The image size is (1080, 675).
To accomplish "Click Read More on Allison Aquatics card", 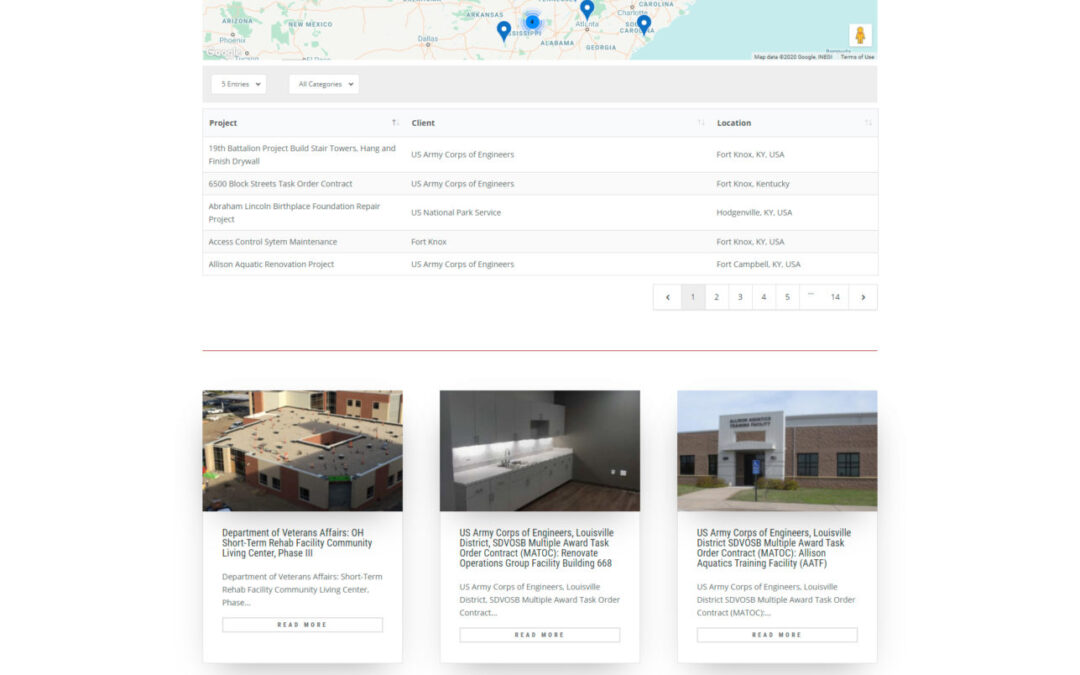I will pyautogui.click(x=777, y=635).
